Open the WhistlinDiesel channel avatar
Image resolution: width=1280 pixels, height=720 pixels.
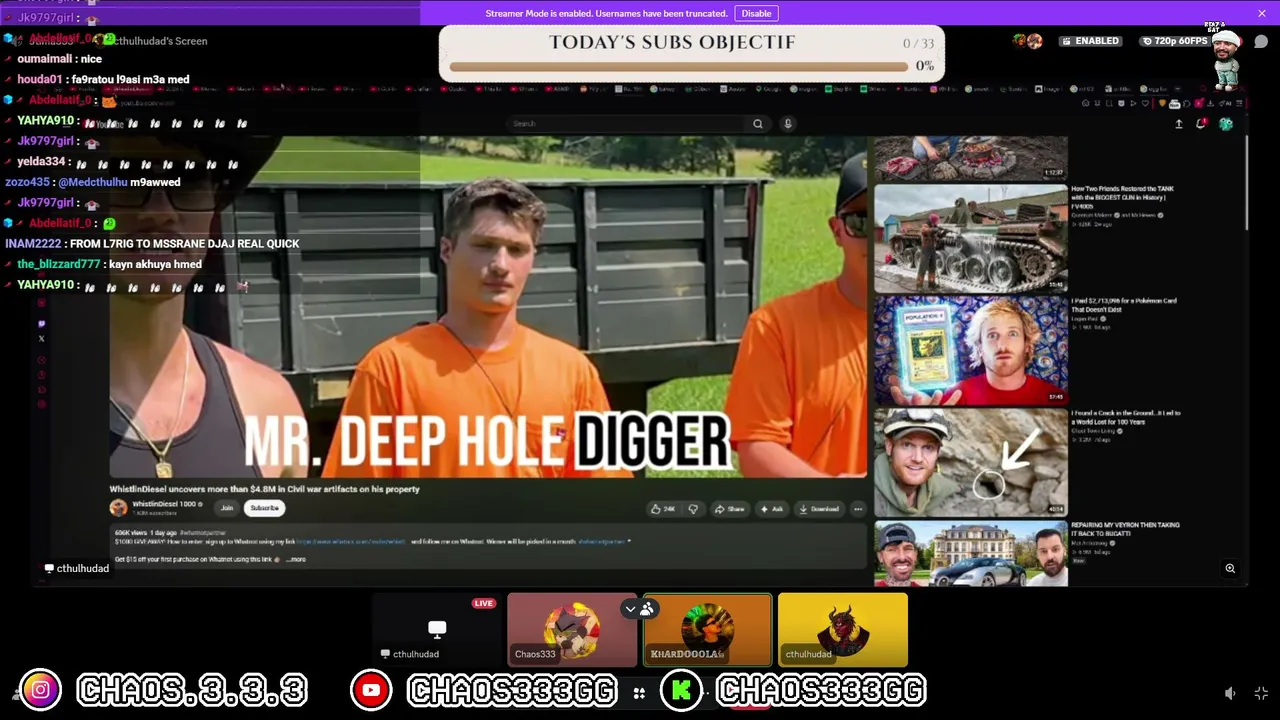coord(118,508)
